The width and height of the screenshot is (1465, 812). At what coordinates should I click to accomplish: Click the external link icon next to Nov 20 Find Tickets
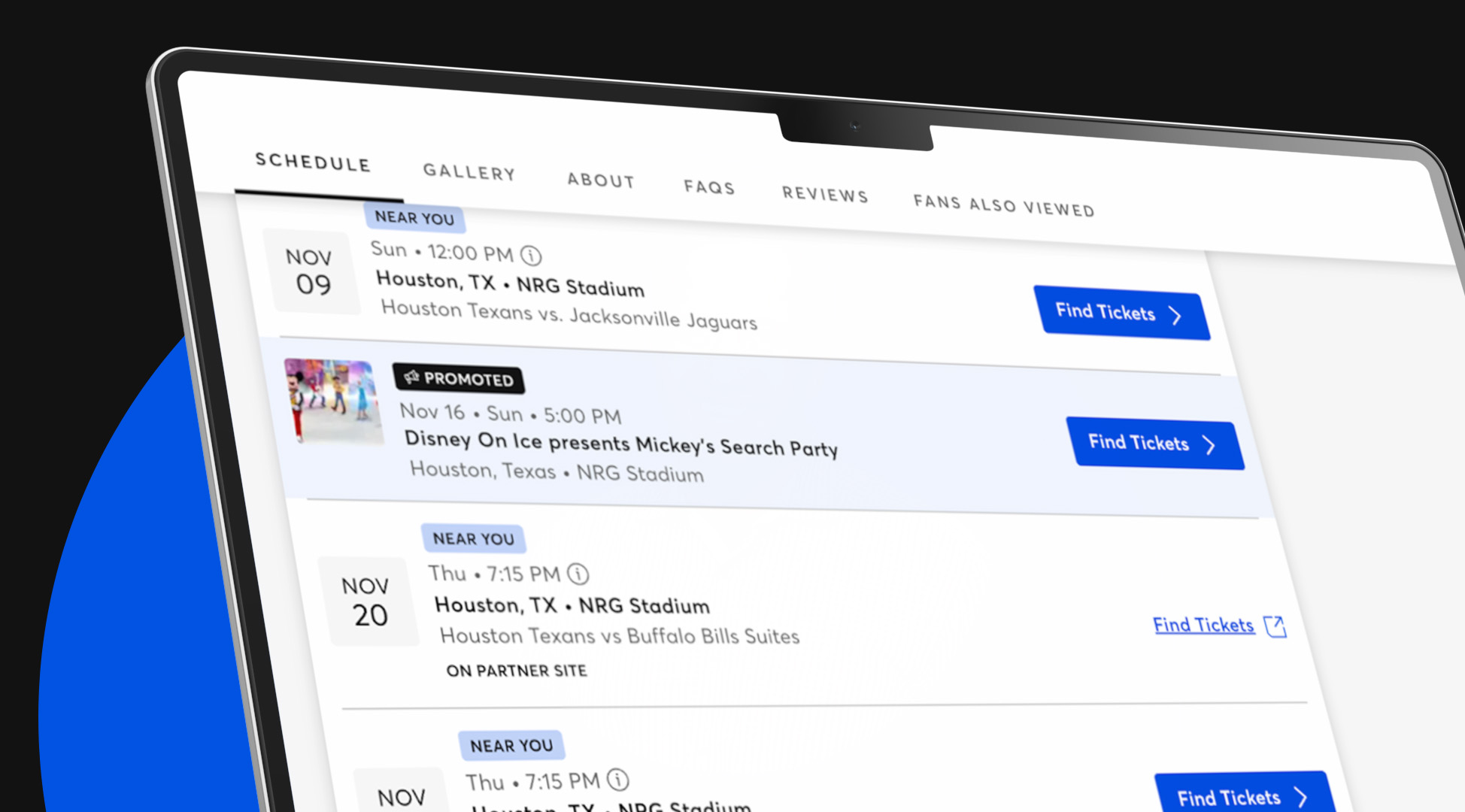[x=1275, y=626]
